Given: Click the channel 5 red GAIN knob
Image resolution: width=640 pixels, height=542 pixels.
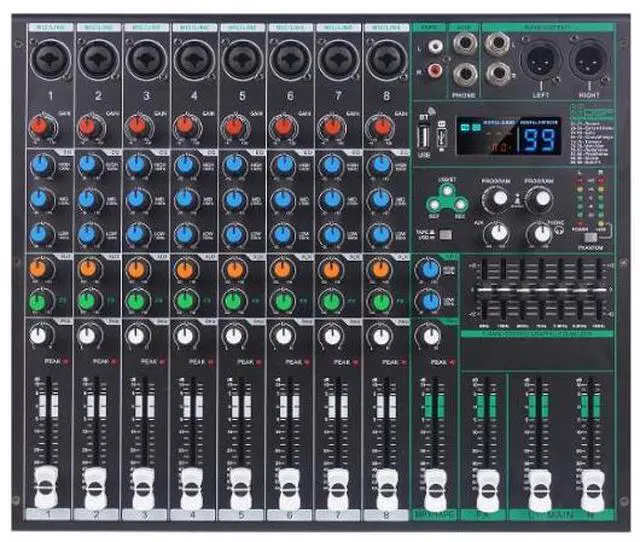Looking at the screenshot, I should [x=234, y=127].
